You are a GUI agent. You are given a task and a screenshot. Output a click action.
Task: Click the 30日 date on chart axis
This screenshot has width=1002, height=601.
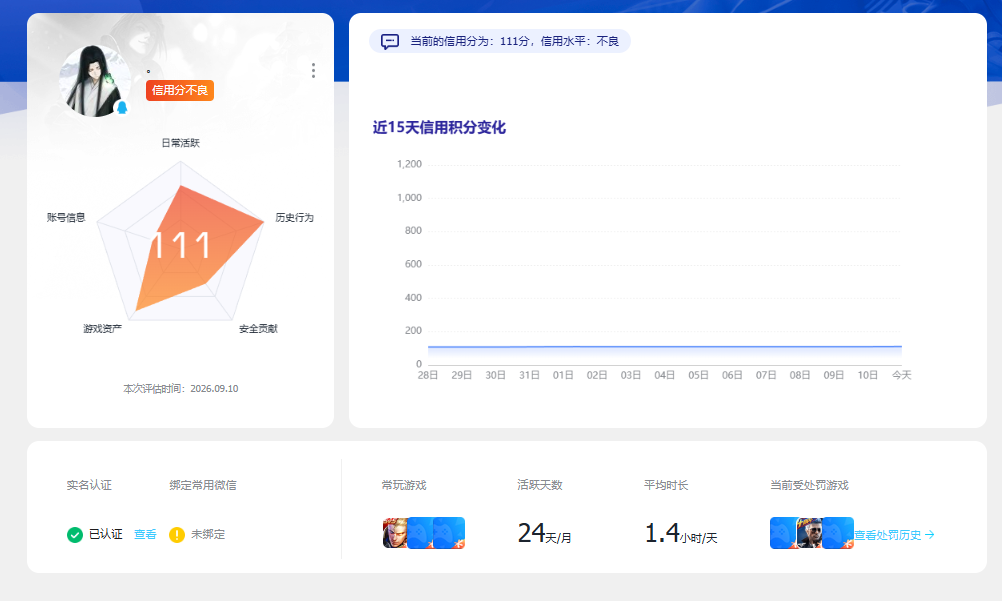point(495,375)
